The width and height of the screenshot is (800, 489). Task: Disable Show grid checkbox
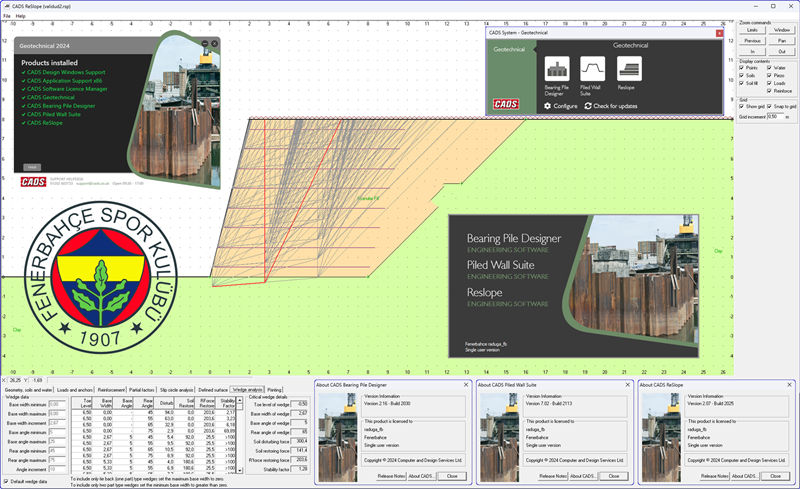pos(741,106)
